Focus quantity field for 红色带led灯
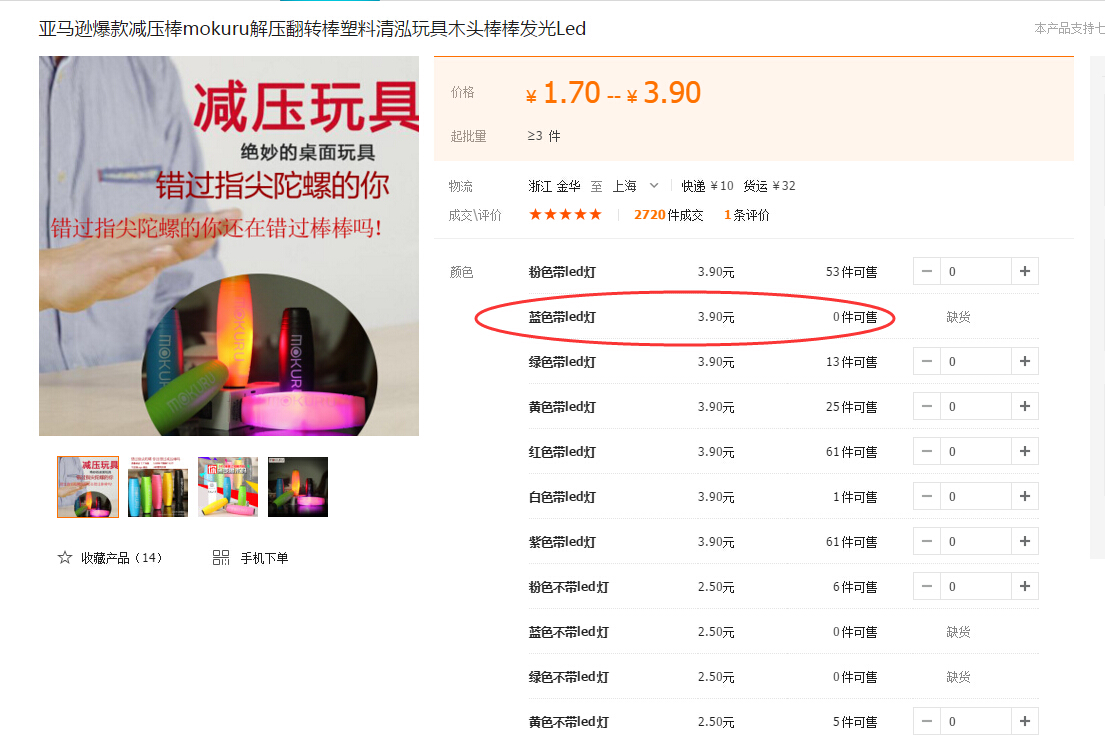 (976, 452)
